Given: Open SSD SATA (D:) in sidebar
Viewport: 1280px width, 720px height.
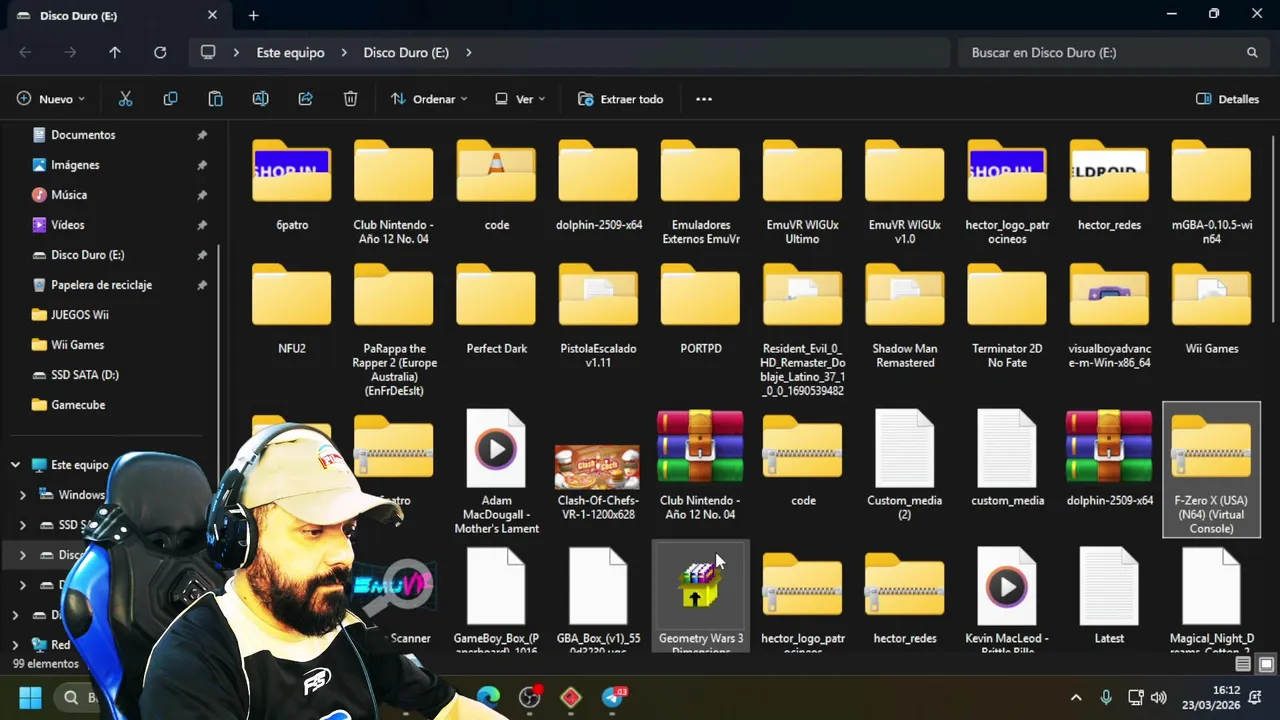Looking at the screenshot, I should pyautogui.click(x=85, y=375).
